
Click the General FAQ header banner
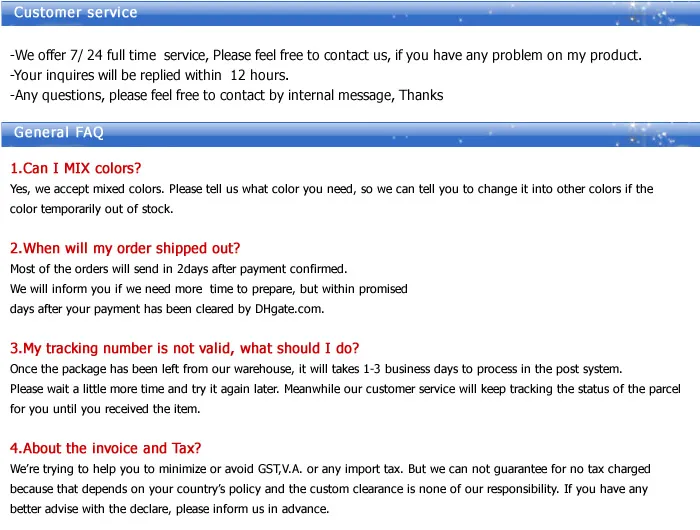coord(350,134)
